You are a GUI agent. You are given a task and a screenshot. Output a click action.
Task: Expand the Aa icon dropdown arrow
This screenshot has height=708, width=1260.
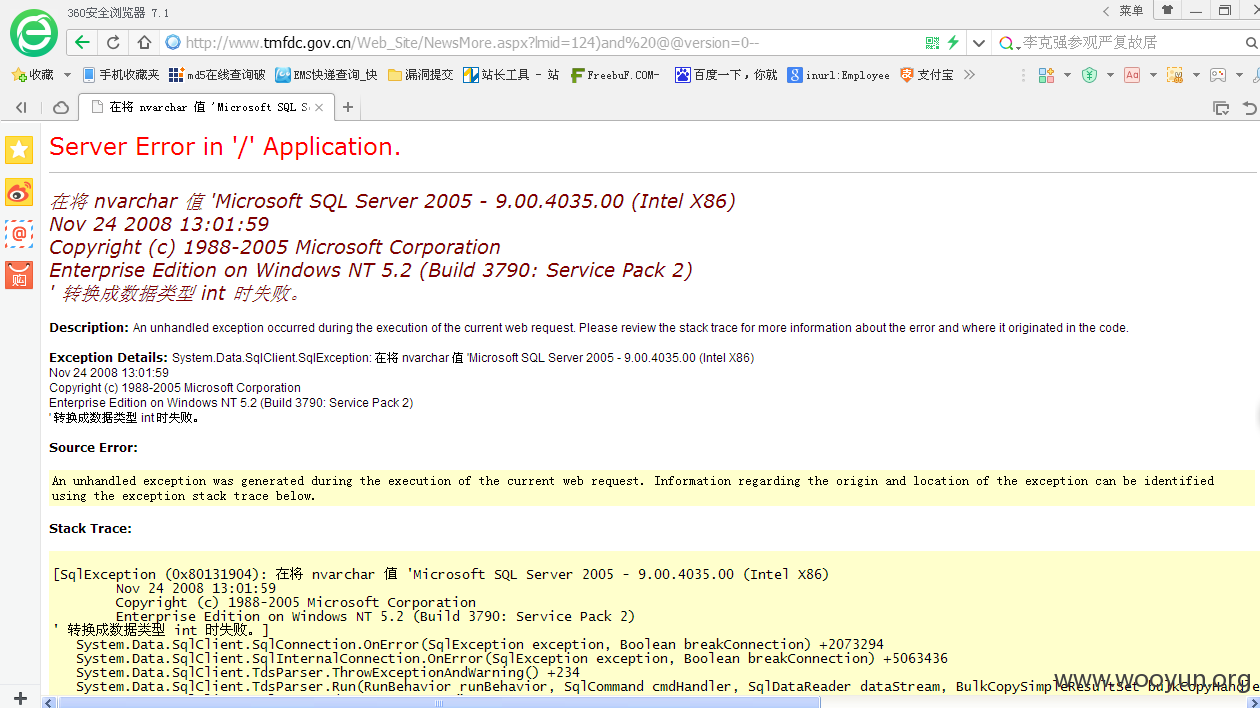[1153, 75]
